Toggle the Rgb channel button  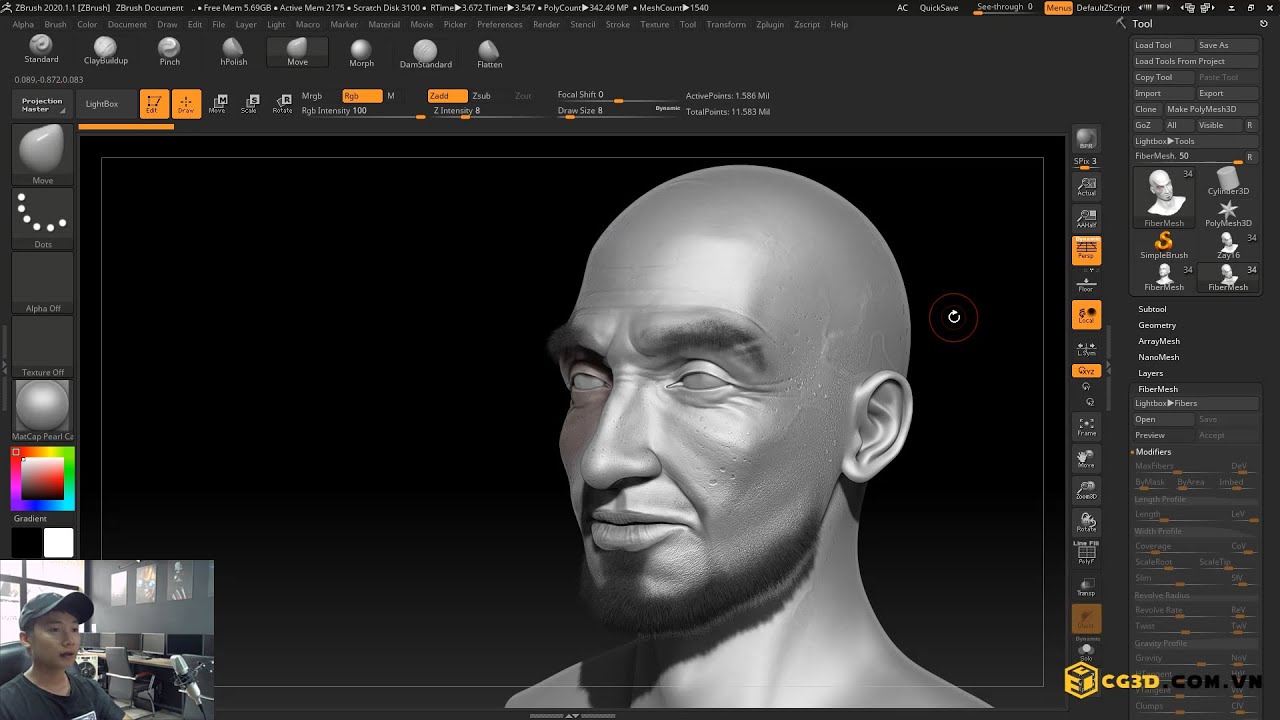[x=361, y=96]
